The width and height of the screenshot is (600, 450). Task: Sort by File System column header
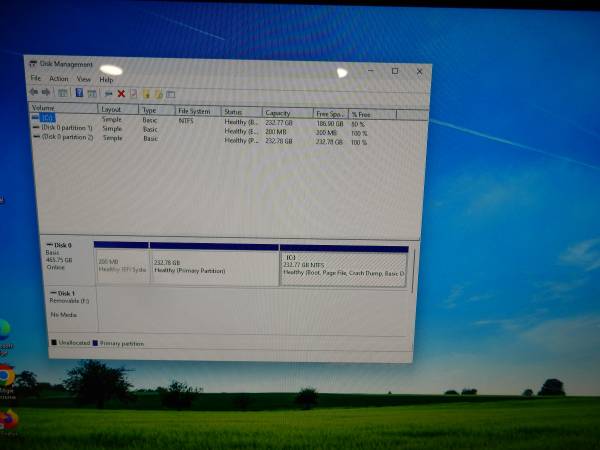click(x=194, y=111)
